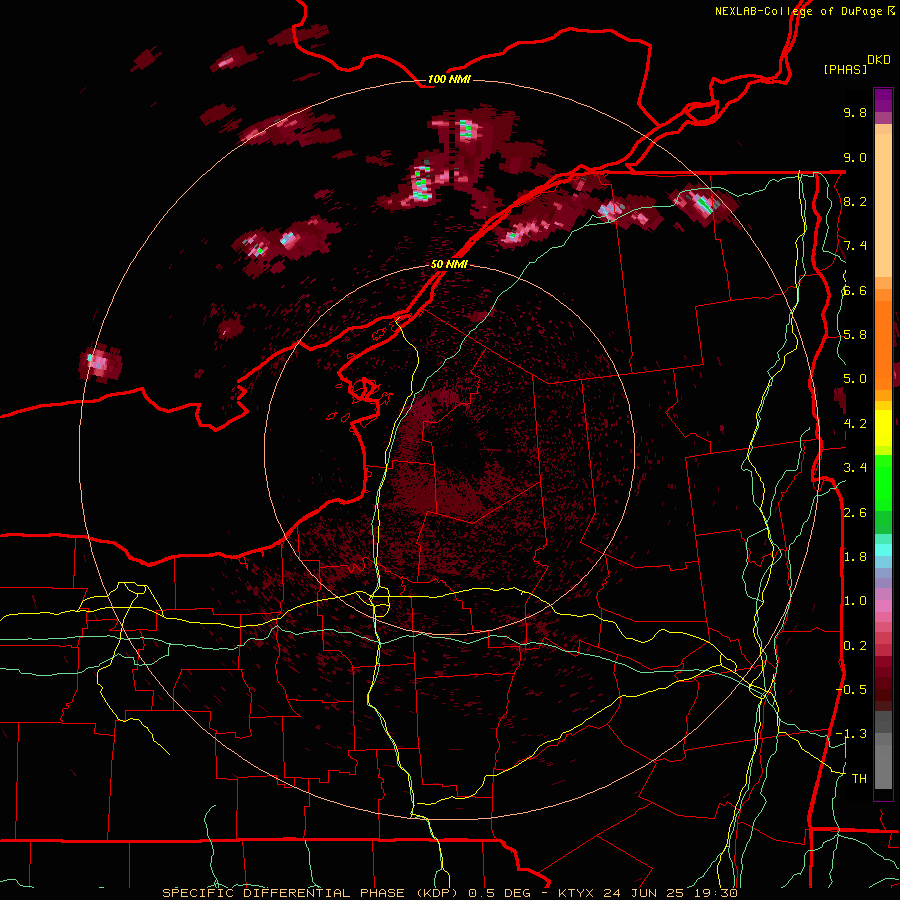
Task: Click the 50 NMI range ring label
Action: [449, 264]
